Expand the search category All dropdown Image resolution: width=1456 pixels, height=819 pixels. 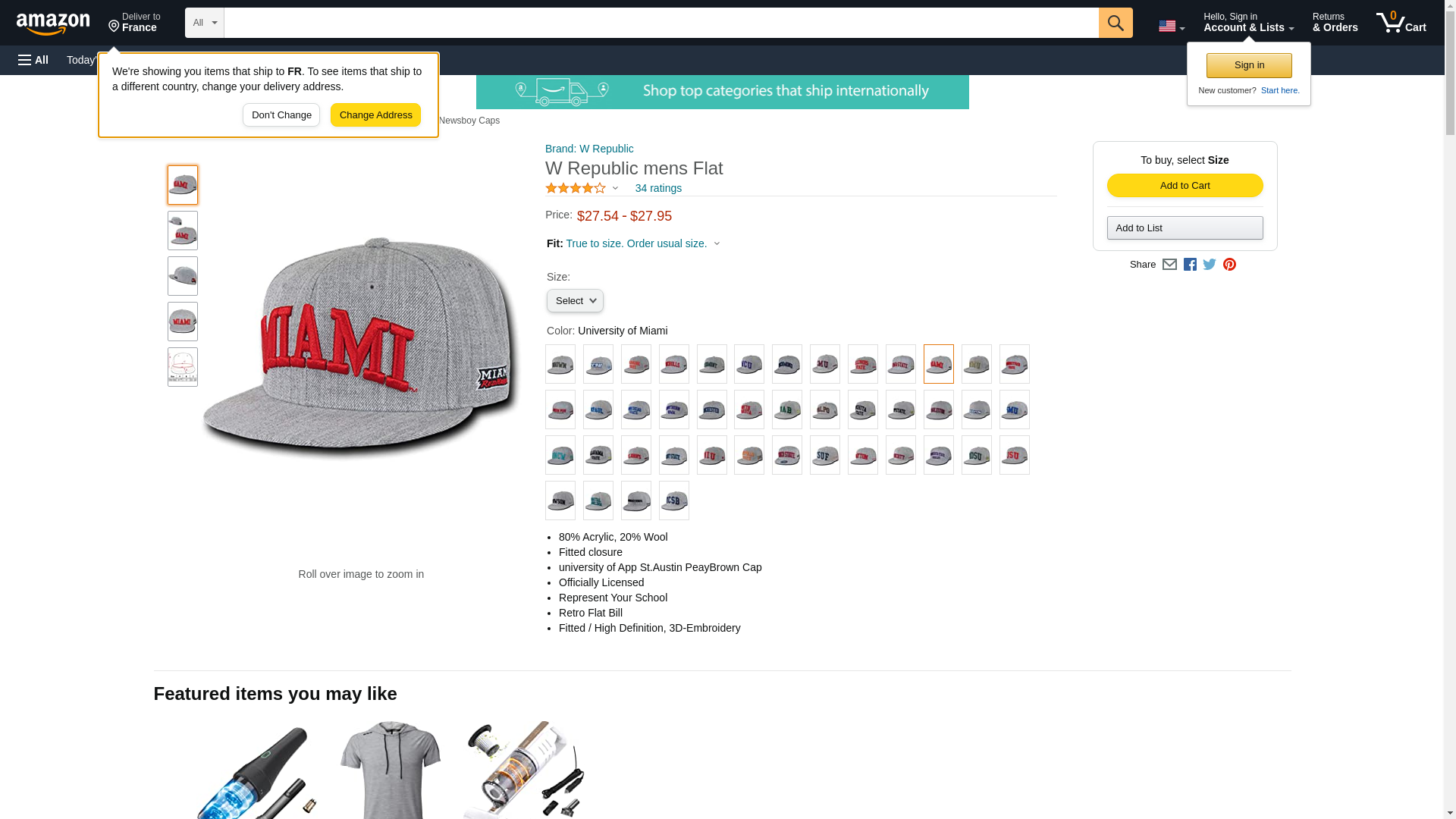point(204,23)
